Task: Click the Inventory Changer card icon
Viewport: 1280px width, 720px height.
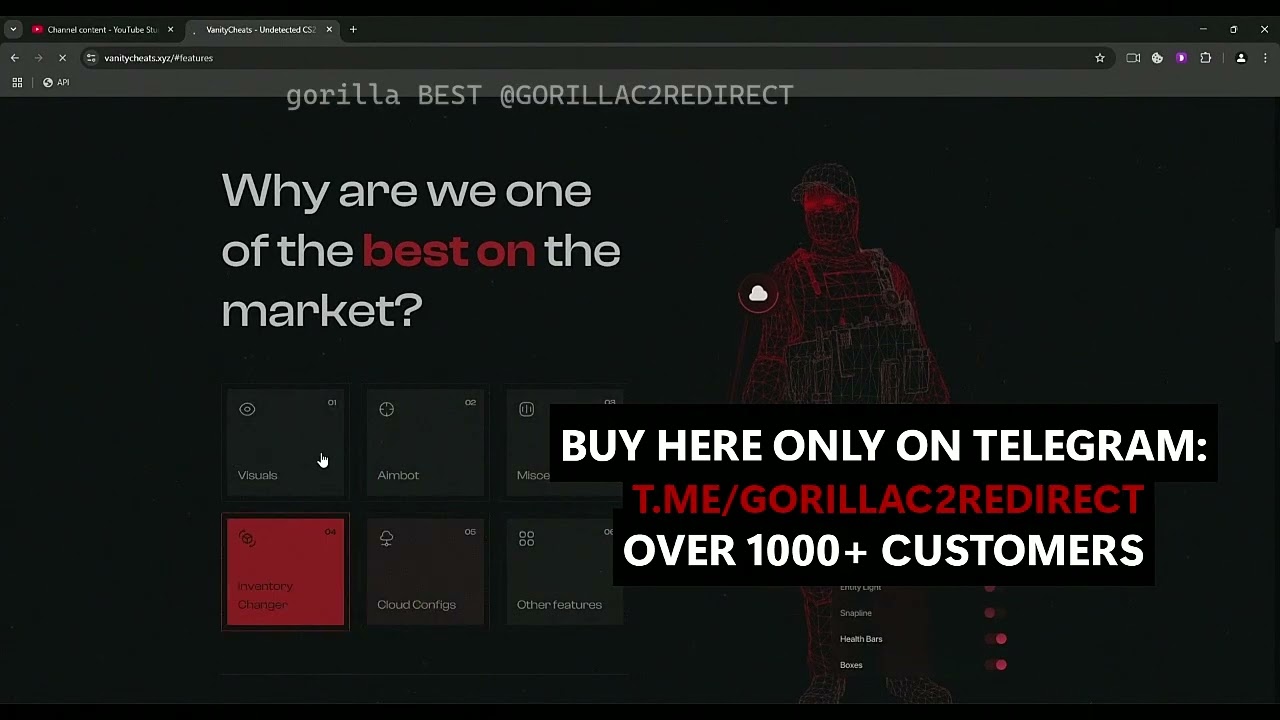Action: (247, 539)
